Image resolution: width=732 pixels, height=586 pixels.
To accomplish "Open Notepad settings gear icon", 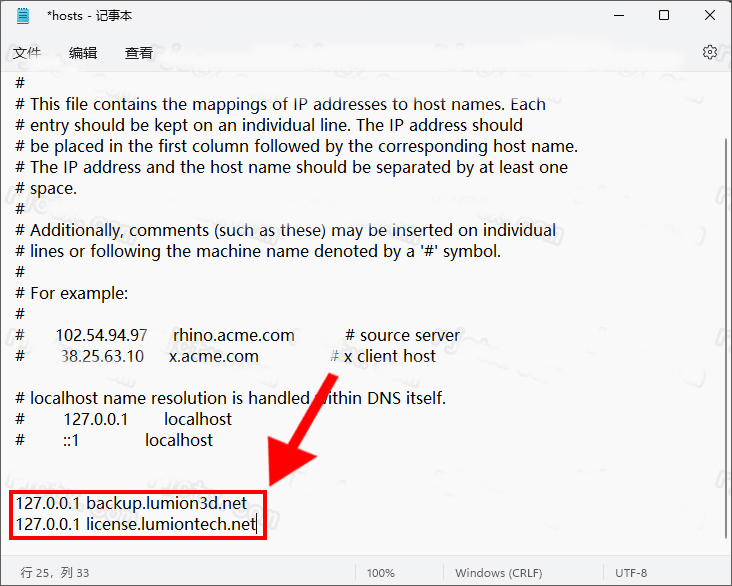I will point(710,52).
